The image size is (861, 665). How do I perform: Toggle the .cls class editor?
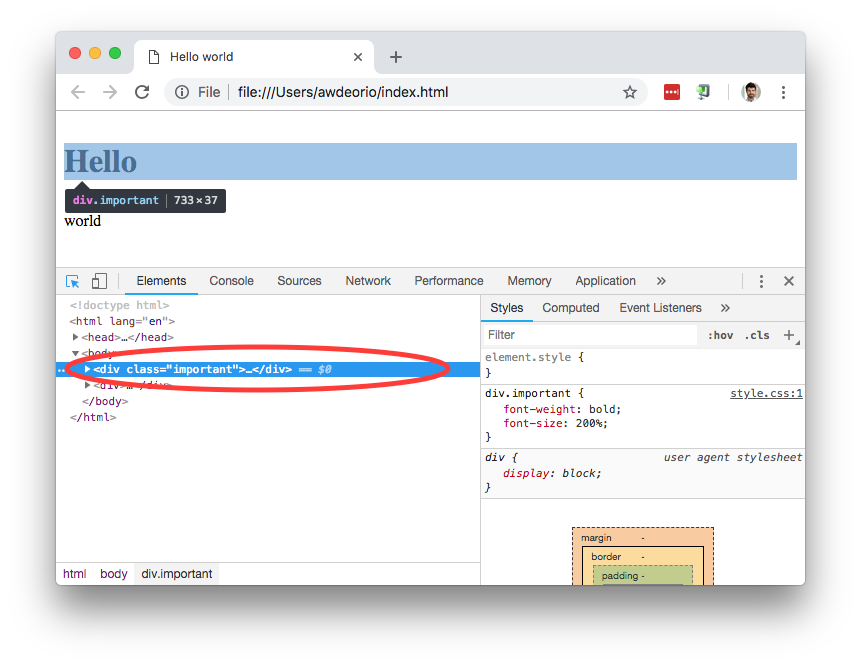[x=757, y=335]
